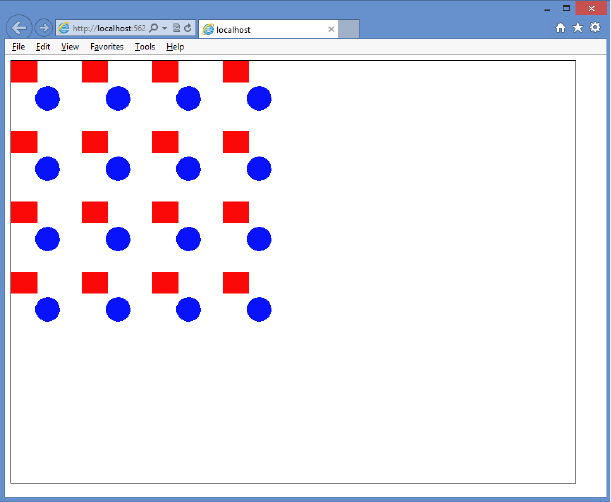Viewport: 611px width, 502px height.
Task: Open the Tools menu
Action: pos(145,47)
